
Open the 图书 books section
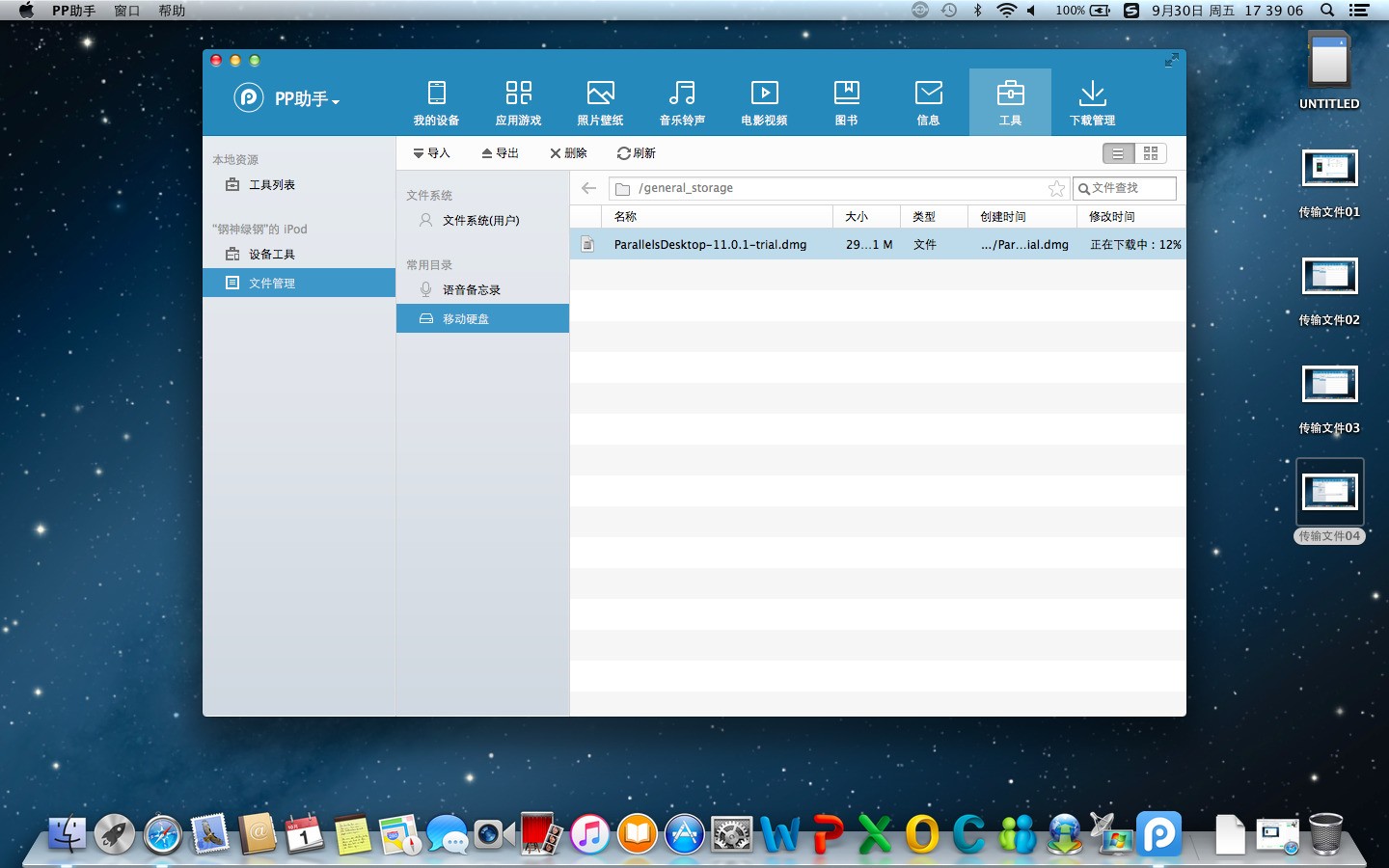846,101
